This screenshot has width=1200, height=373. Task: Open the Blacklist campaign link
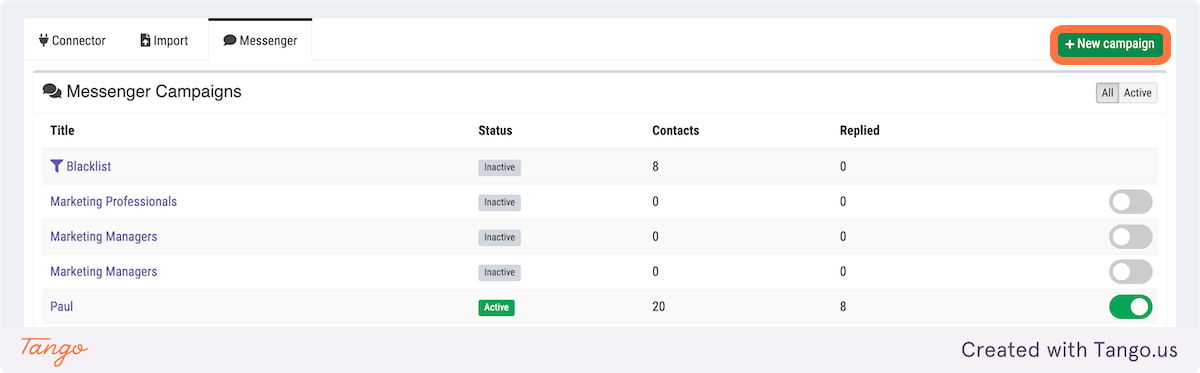(88, 167)
